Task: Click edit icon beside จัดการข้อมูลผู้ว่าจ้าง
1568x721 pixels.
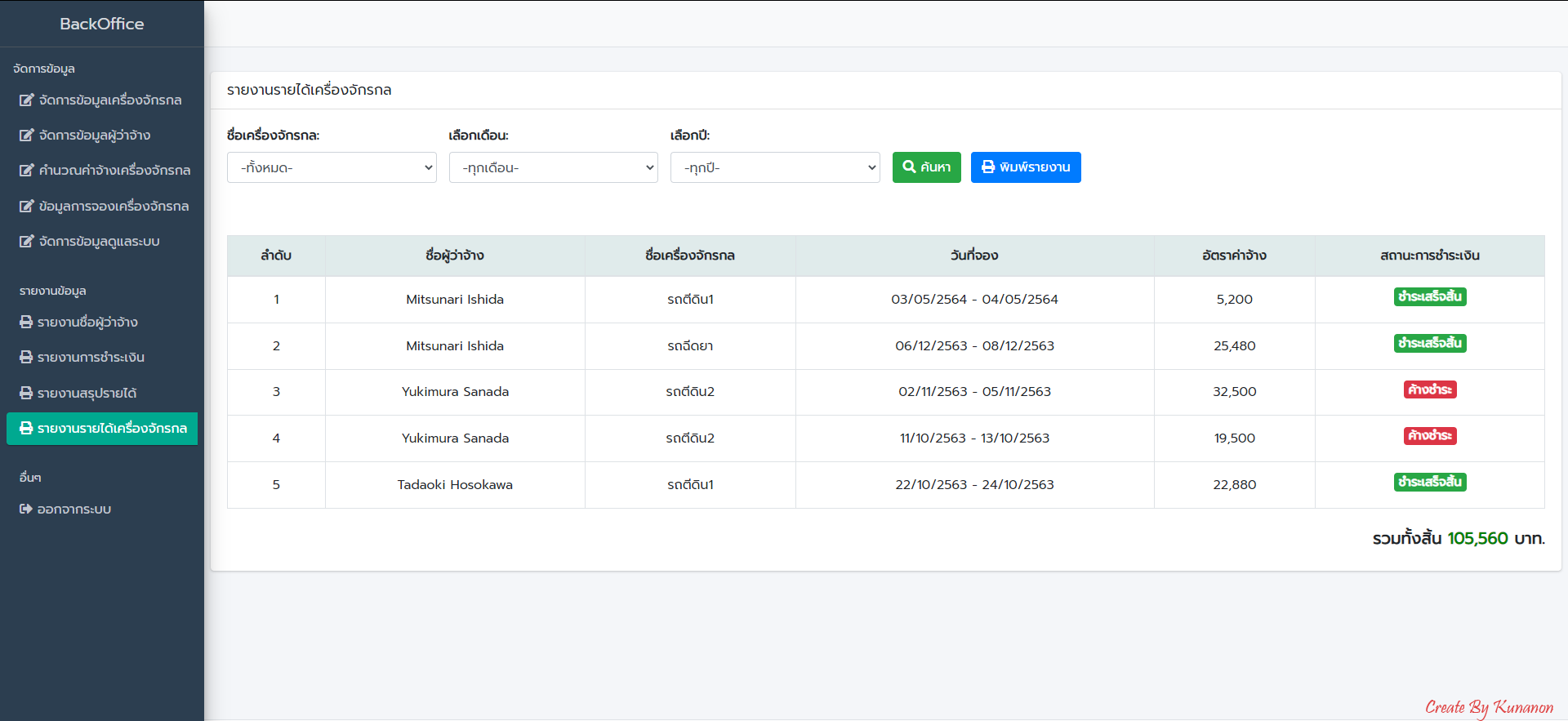Action: [x=27, y=136]
